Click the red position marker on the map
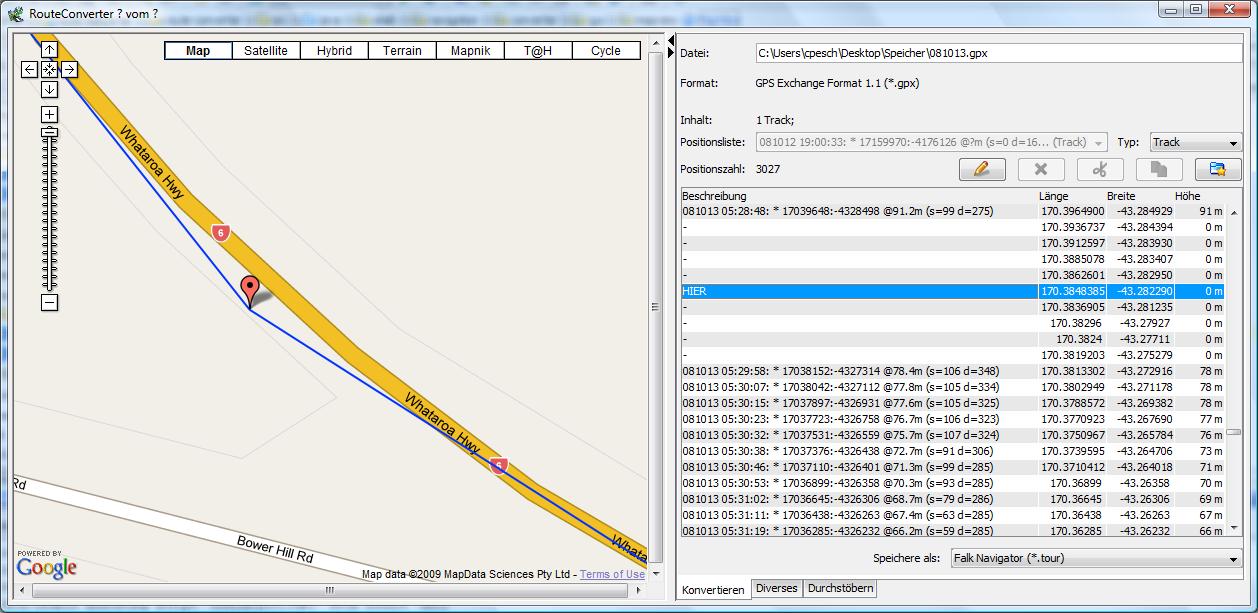This screenshot has height=613, width=1258. (x=250, y=290)
